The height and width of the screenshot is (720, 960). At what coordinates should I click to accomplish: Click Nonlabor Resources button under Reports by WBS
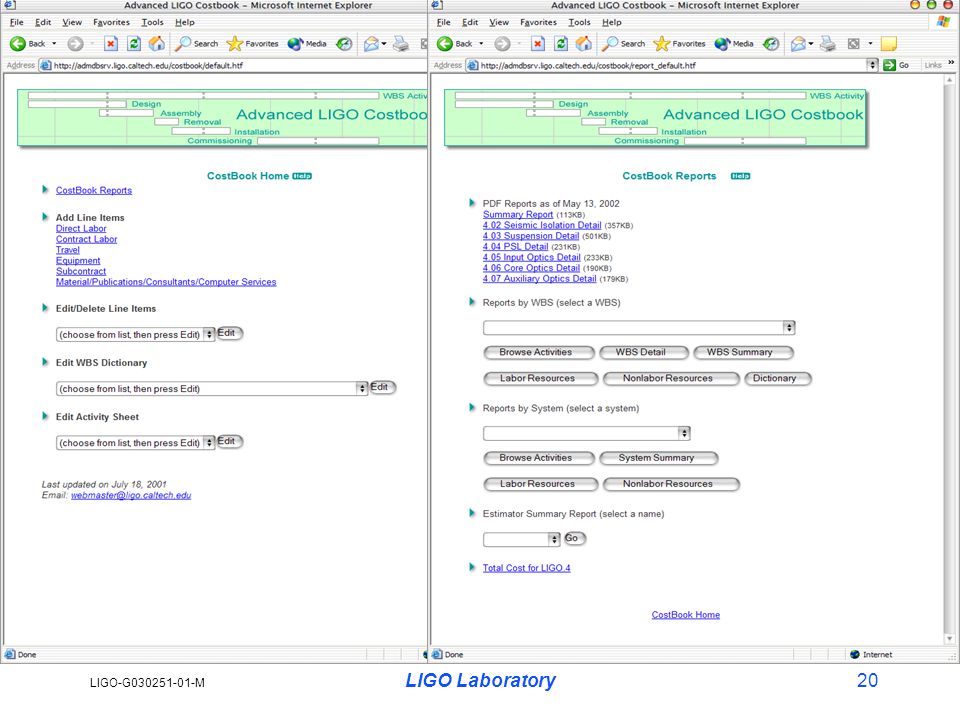671,378
